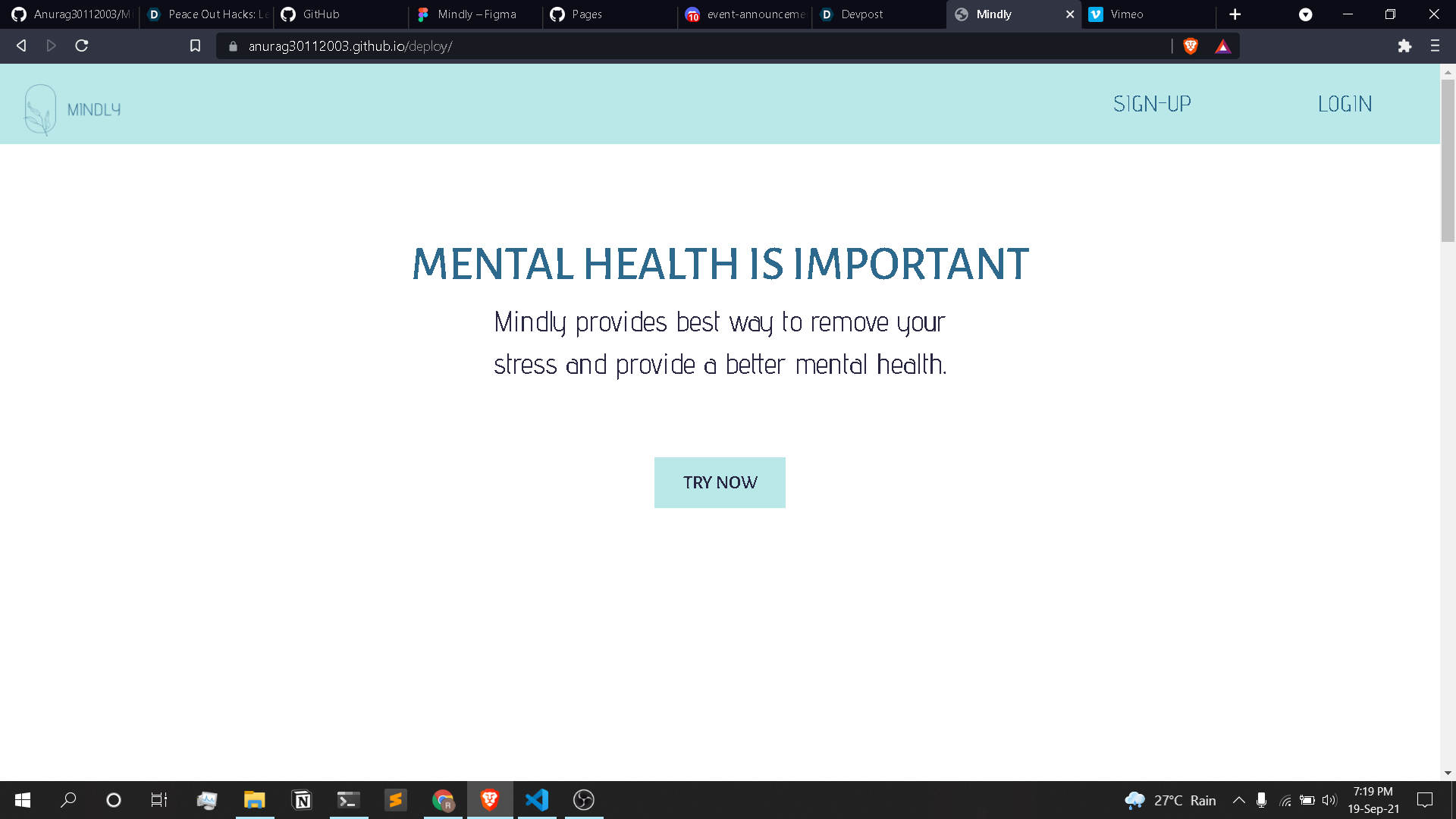The width and height of the screenshot is (1456, 819).
Task: Open Visual Studio Code from taskbar
Action: (537, 800)
